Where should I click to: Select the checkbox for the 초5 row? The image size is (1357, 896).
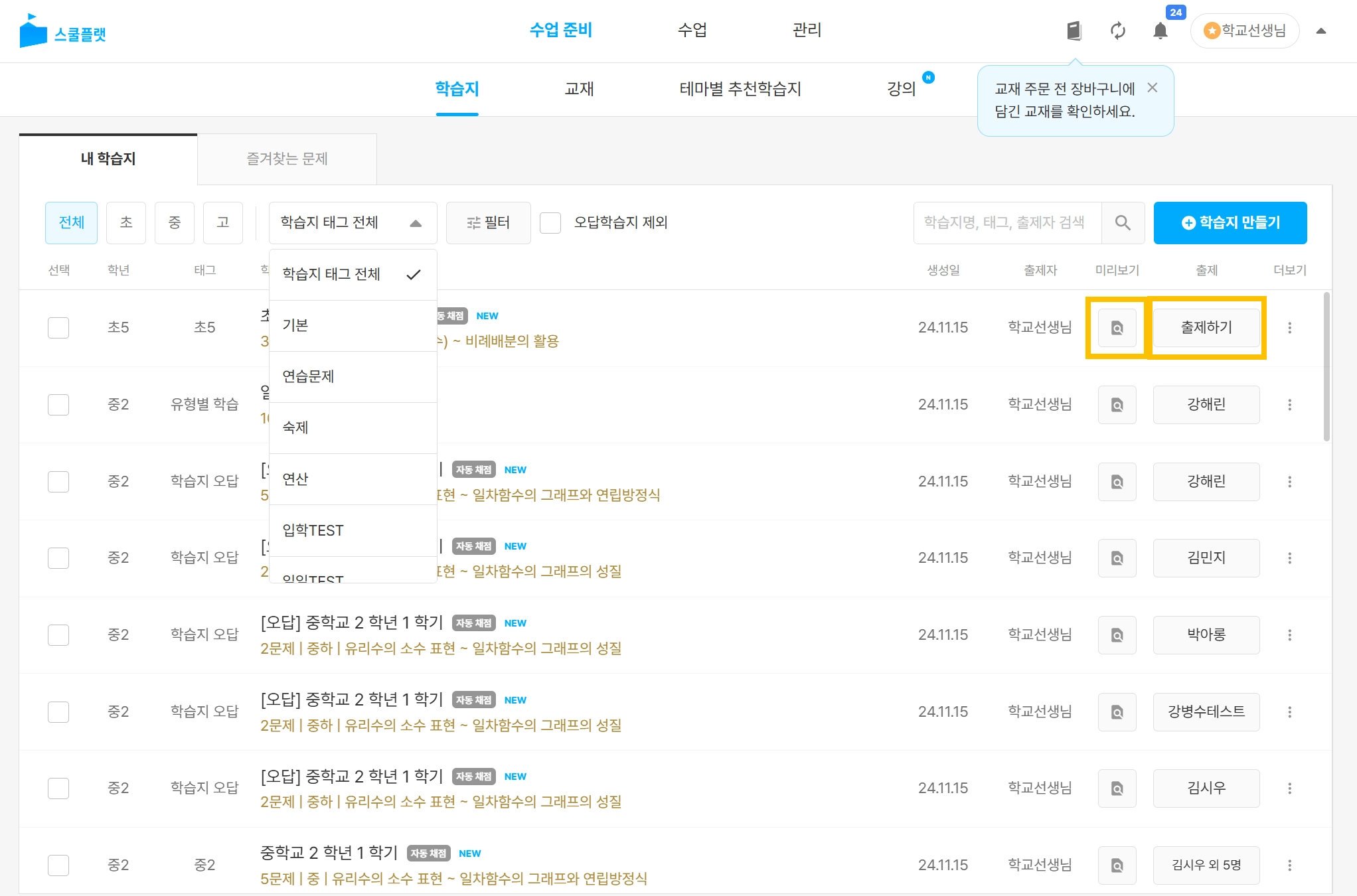pyautogui.click(x=58, y=328)
